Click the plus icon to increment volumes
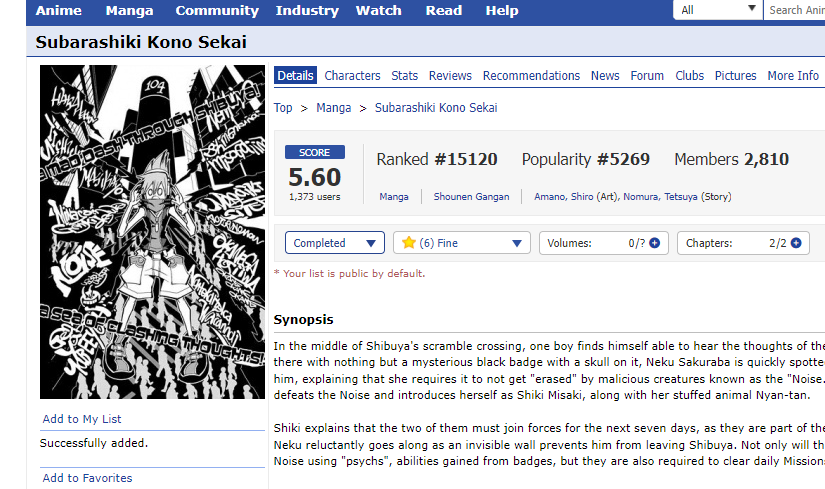 [x=654, y=243]
